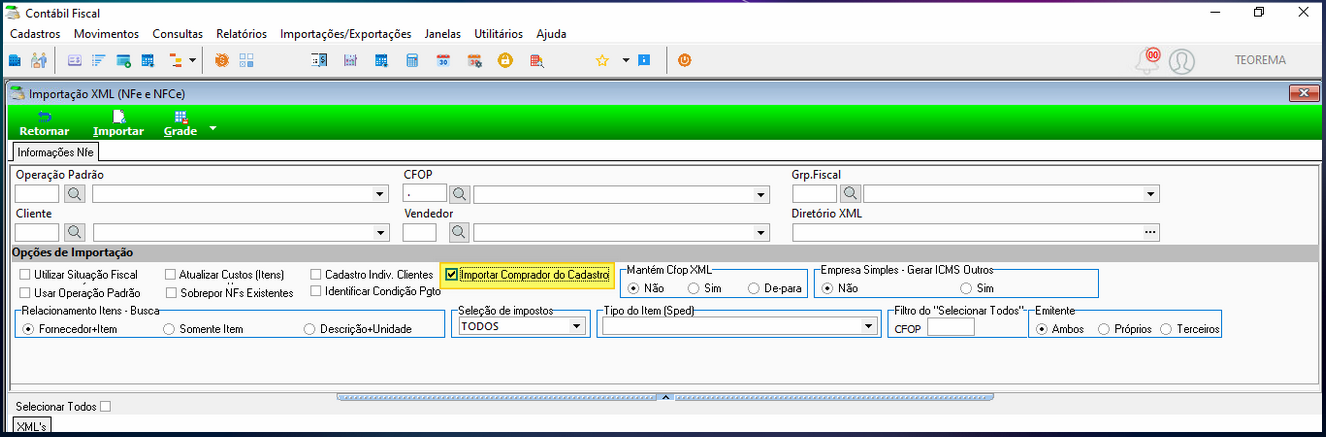Enable Cadastro Indiv. Clientes checkbox
The width and height of the screenshot is (1326, 437).
tap(316, 274)
